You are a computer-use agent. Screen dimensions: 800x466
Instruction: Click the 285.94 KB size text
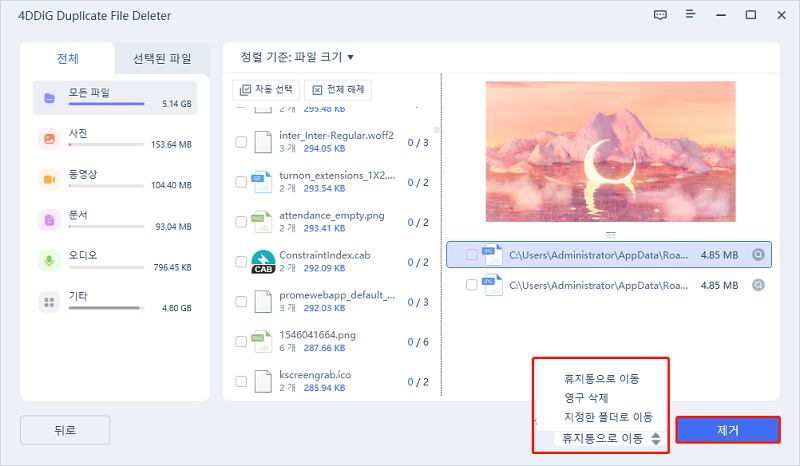(324, 388)
